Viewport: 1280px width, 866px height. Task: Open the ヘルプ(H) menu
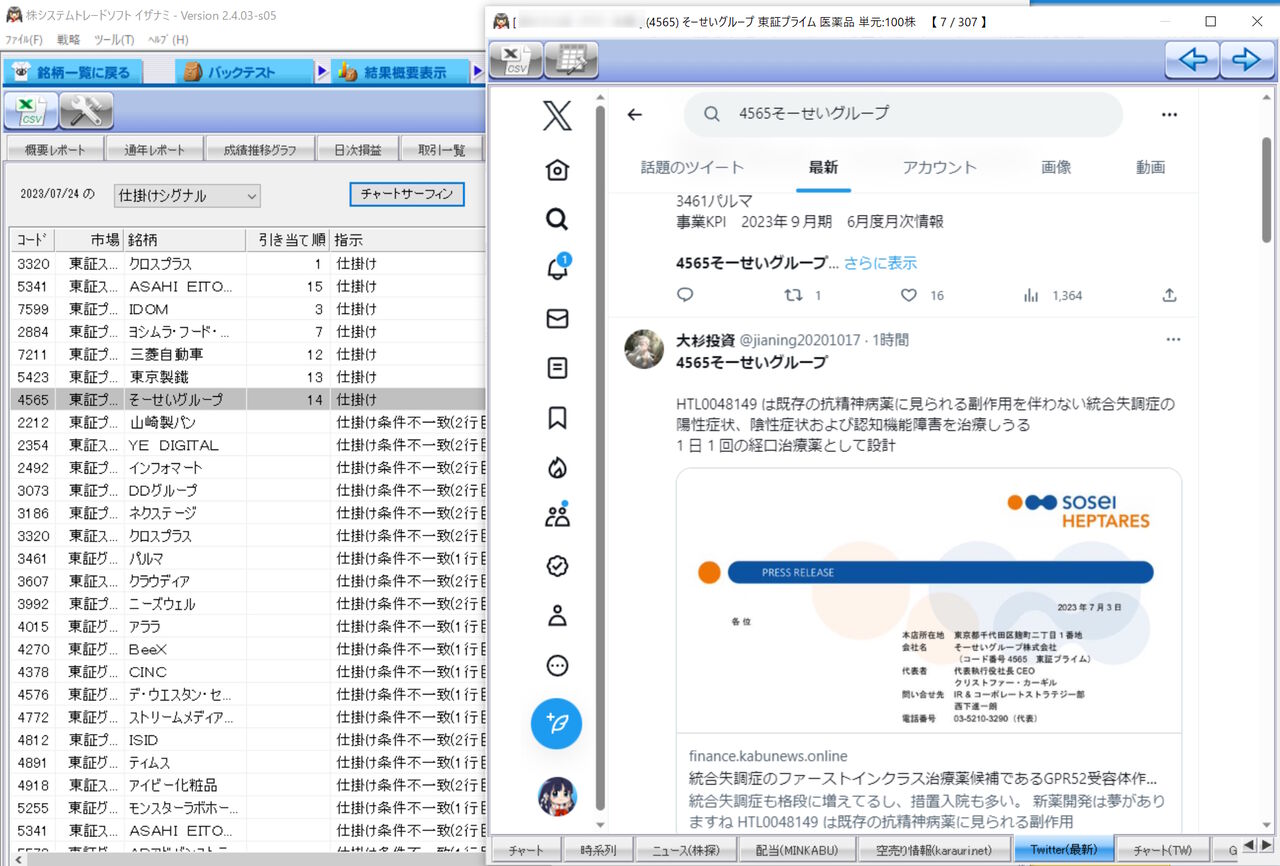pyautogui.click(x=167, y=39)
